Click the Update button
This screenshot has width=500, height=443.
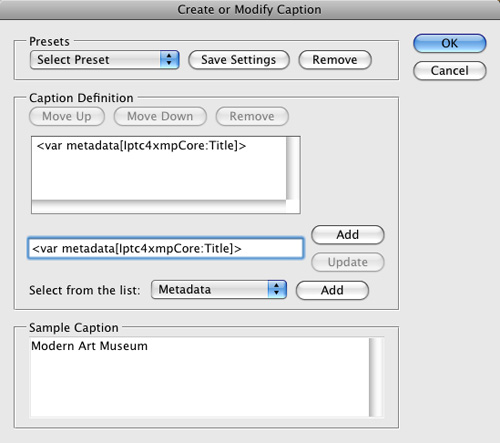pos(348,262)
